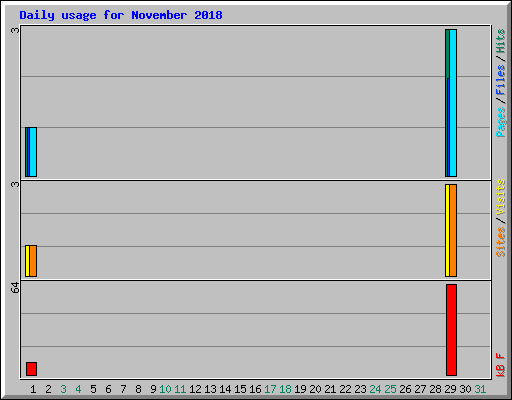The width and height of the screenshot is (512, 400).
Task: Select the yellow visits bar for day 1
Action: pos(27,261)
